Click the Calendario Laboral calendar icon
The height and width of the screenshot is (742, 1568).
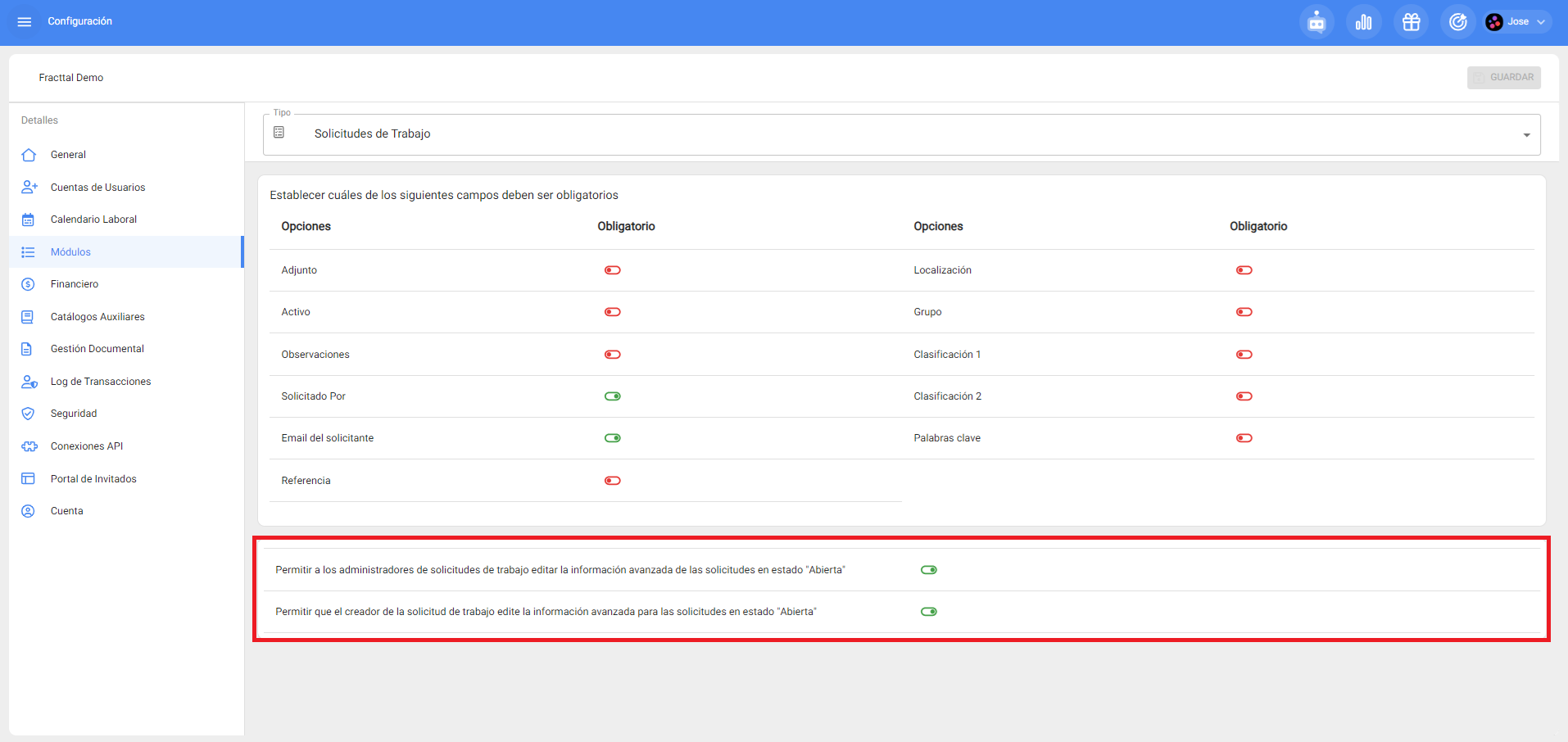[x=29, y=219]
